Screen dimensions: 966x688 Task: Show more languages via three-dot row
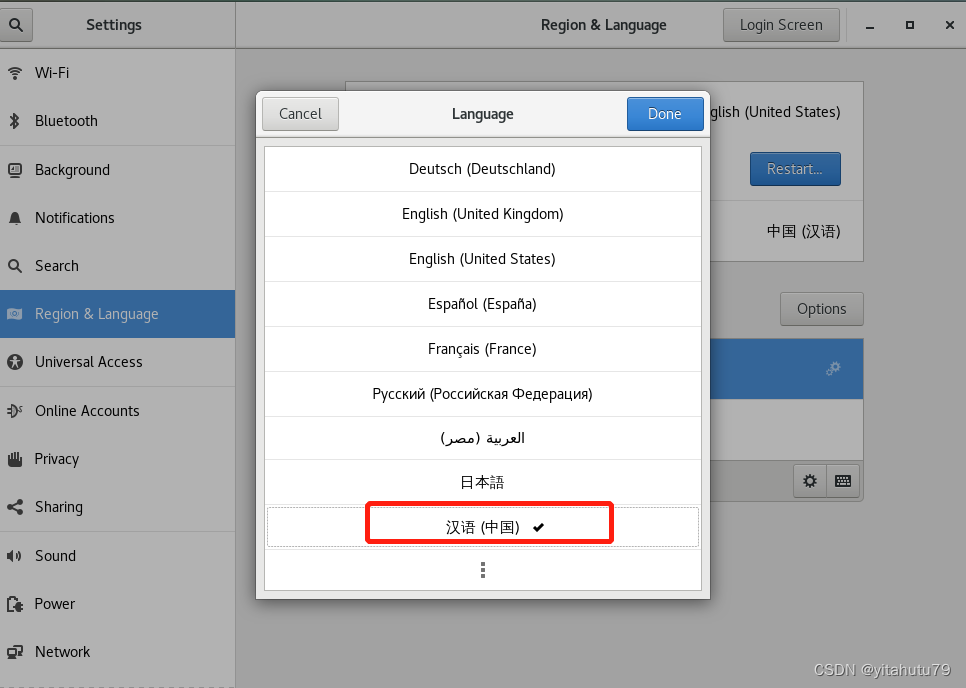[482, 570]
